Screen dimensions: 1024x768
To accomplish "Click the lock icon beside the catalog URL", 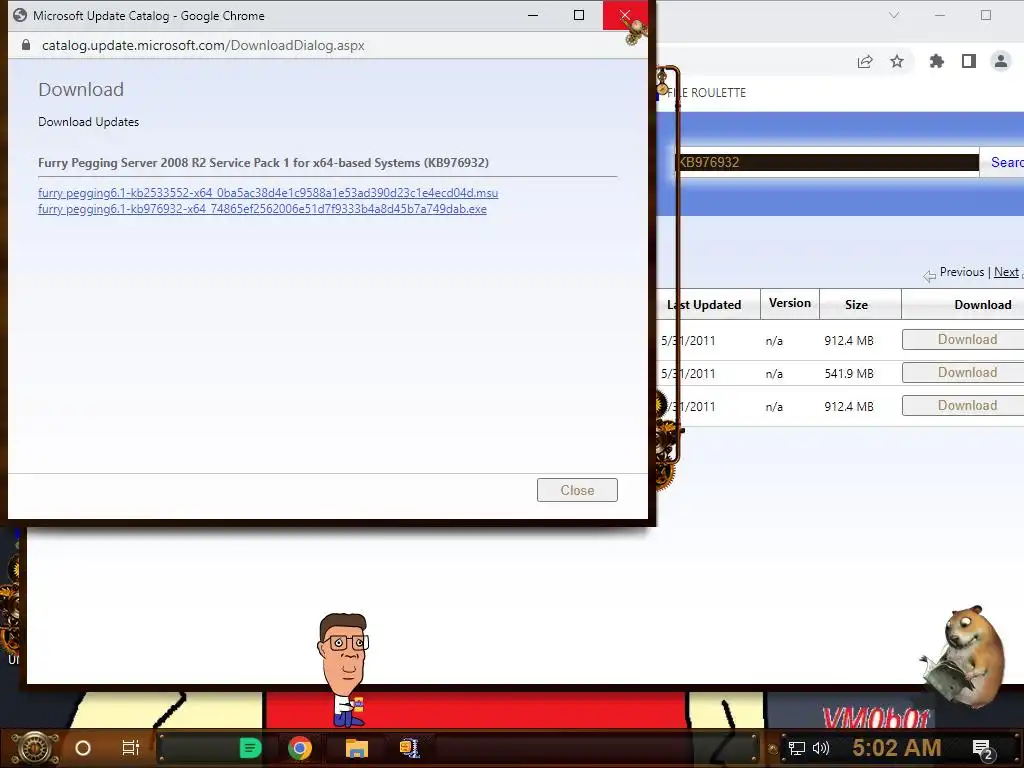I will click(x=25, y=45).
